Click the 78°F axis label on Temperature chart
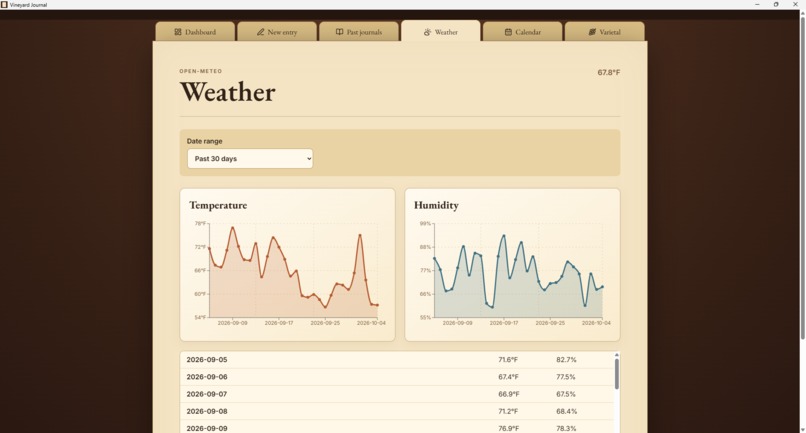Image resolution: width=806 pixels, height=433 pixels. (x=200, y=224)
